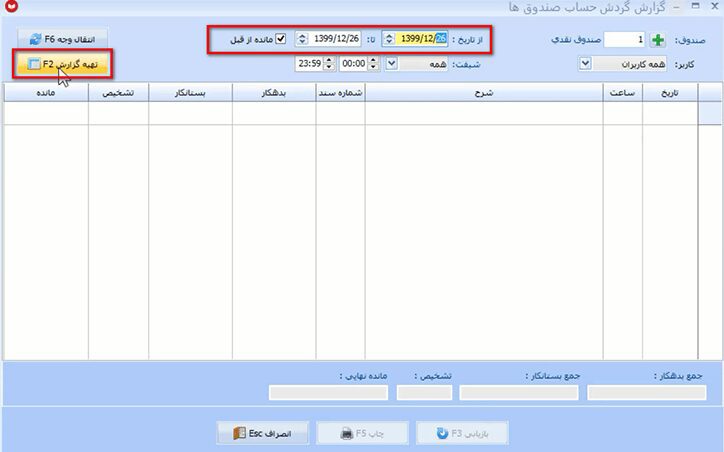The height and width of the screenshot is (452, 724).
Task: Click the انصراف Esc cancel button
Action: click(x=262, y=434)
